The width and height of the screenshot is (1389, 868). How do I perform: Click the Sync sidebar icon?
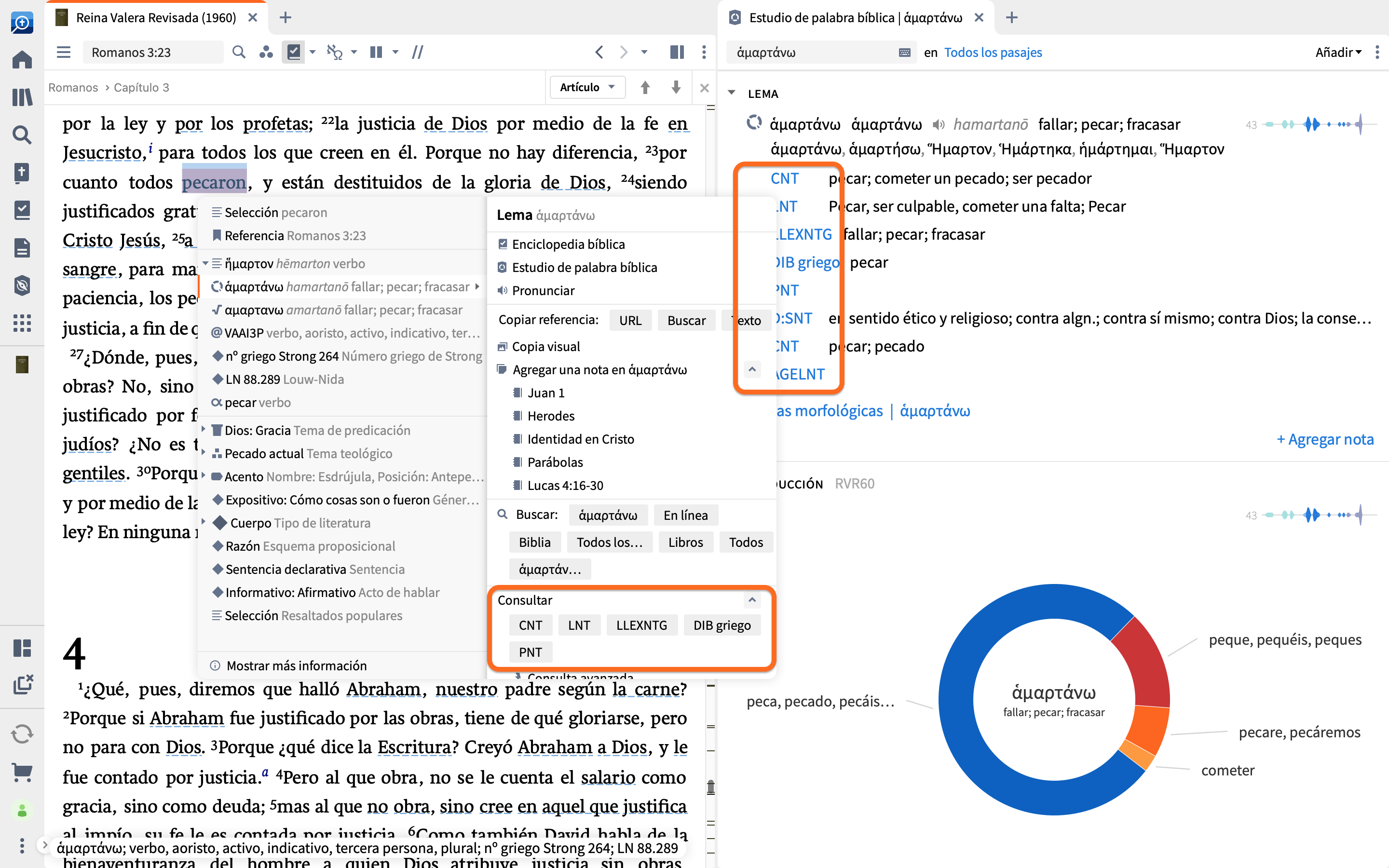[x=22, y=733]
